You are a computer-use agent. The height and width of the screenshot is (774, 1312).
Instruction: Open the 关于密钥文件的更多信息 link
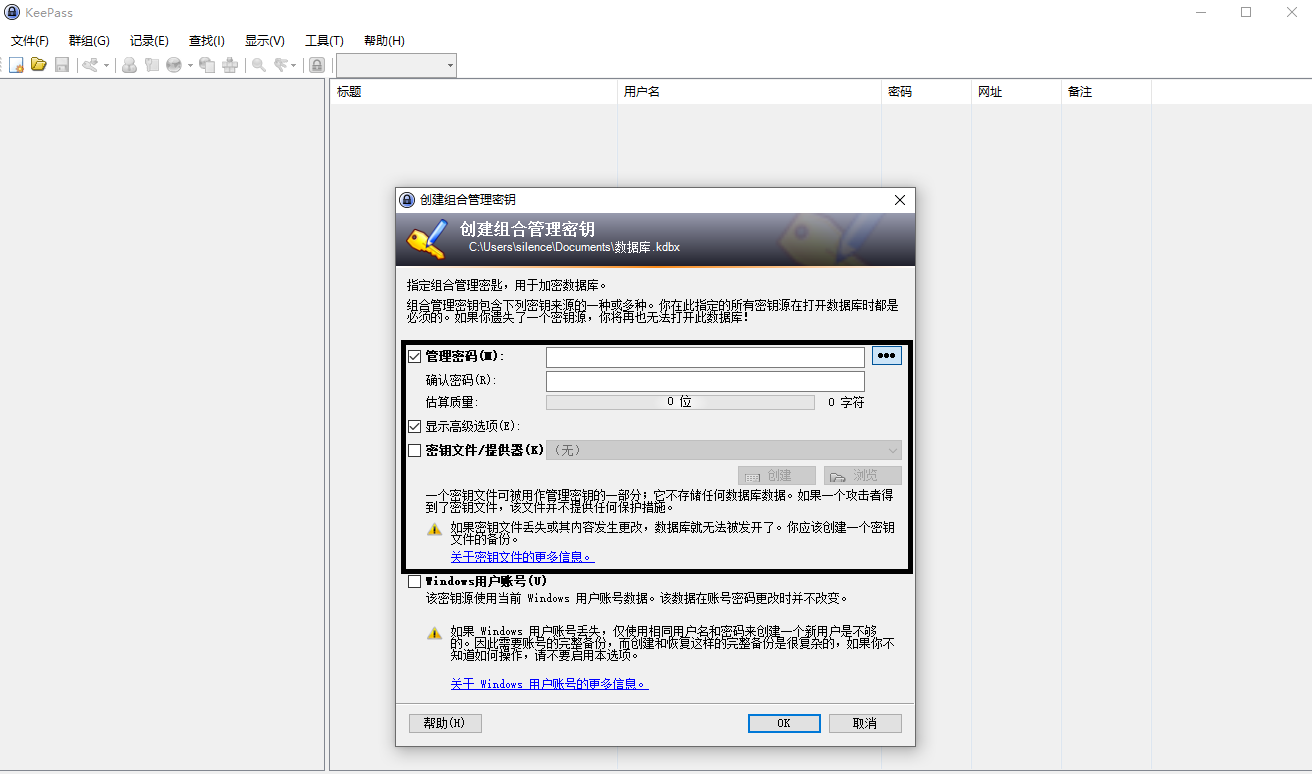pyautogui.click(x=522, y=557)
